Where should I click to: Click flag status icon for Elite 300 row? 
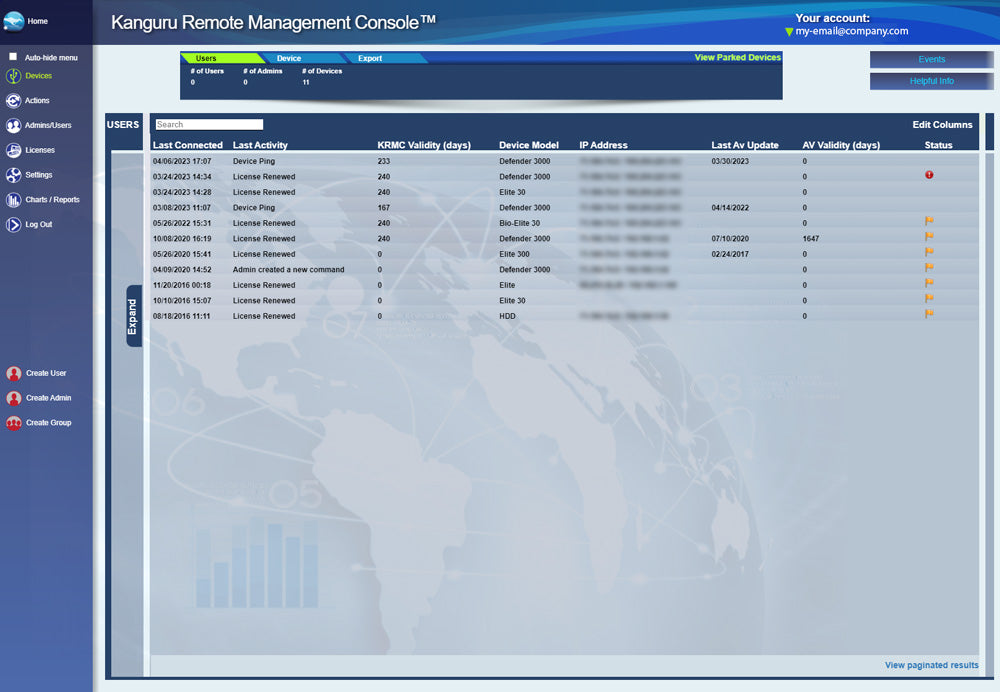(929, 252)
